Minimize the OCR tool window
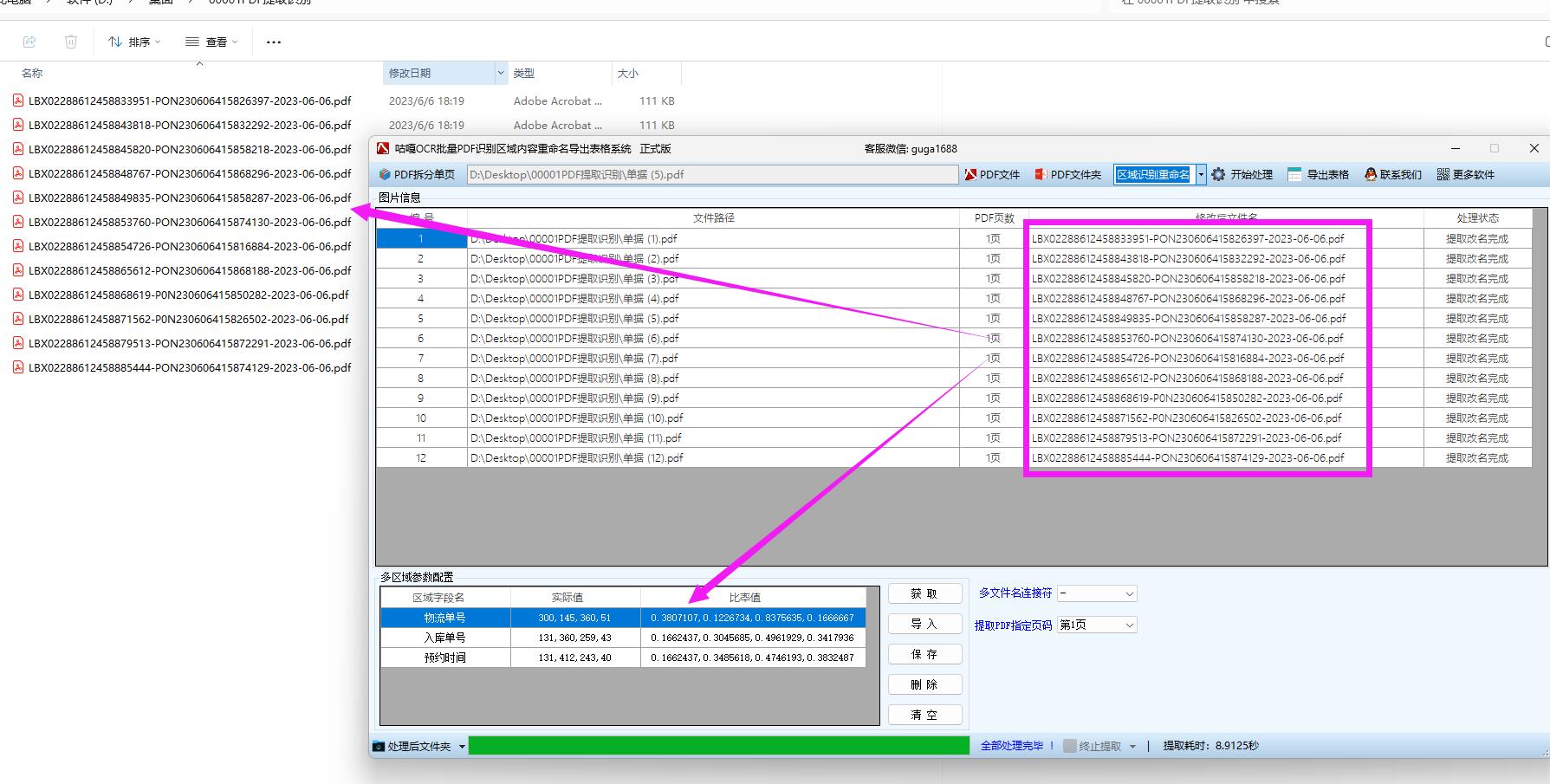 coord(1456,148)
